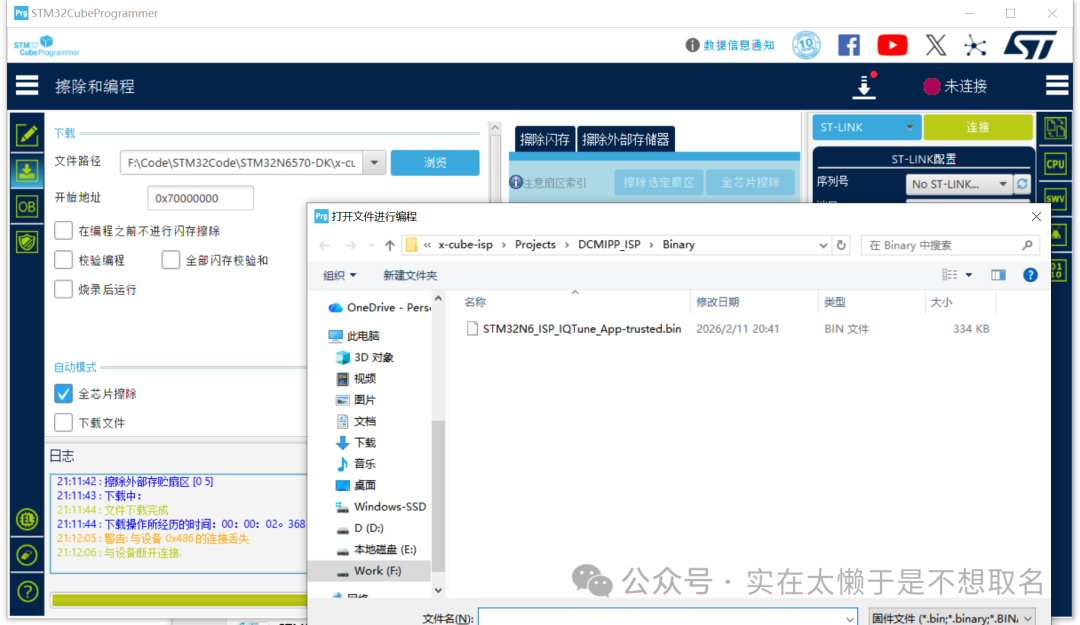1080x625 pixels.
Task: Open the round badge icon in lower sidebar
Action: [27, 520]
